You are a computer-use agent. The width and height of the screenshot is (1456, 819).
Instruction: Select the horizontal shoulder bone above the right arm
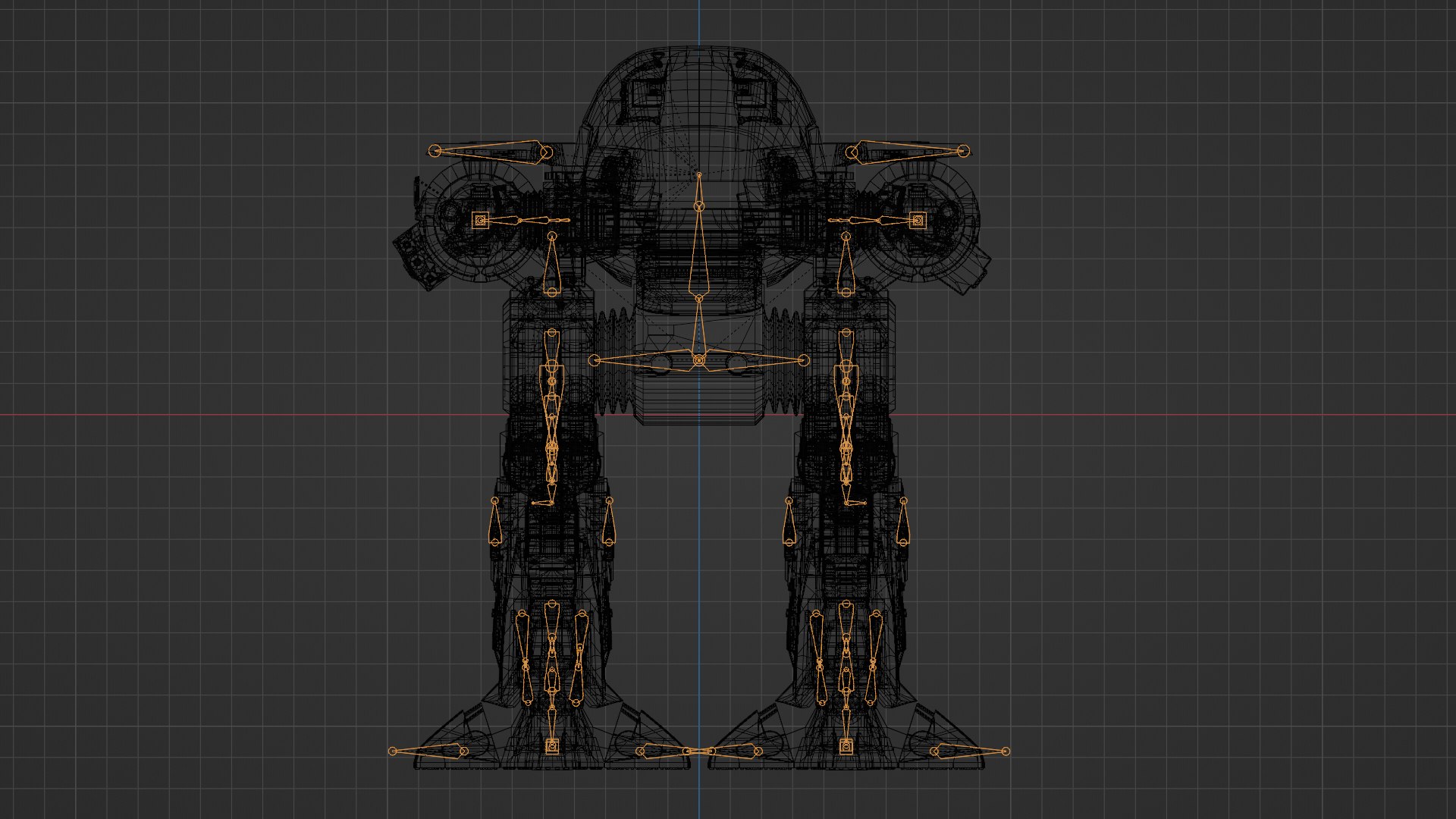[x=908, y=152]
